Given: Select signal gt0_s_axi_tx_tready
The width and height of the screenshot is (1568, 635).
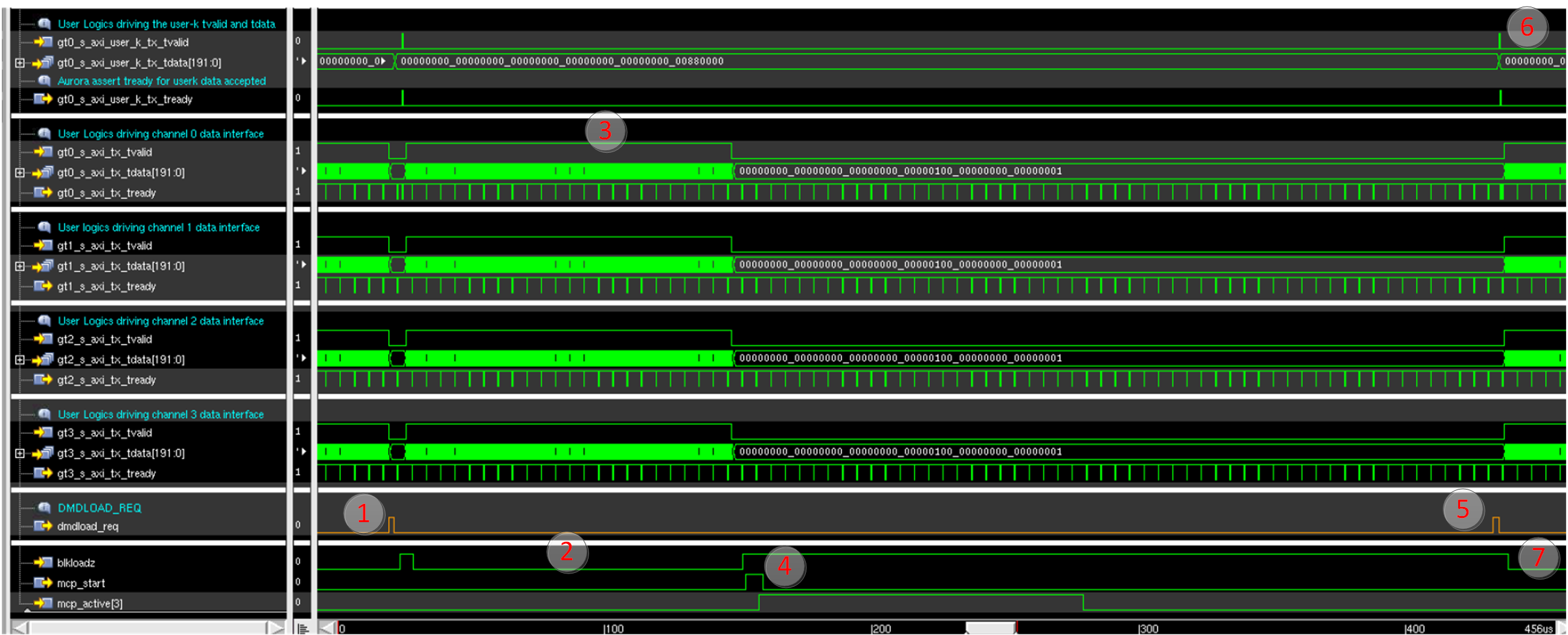Looking at the screenshot, I should click(106, 193).
